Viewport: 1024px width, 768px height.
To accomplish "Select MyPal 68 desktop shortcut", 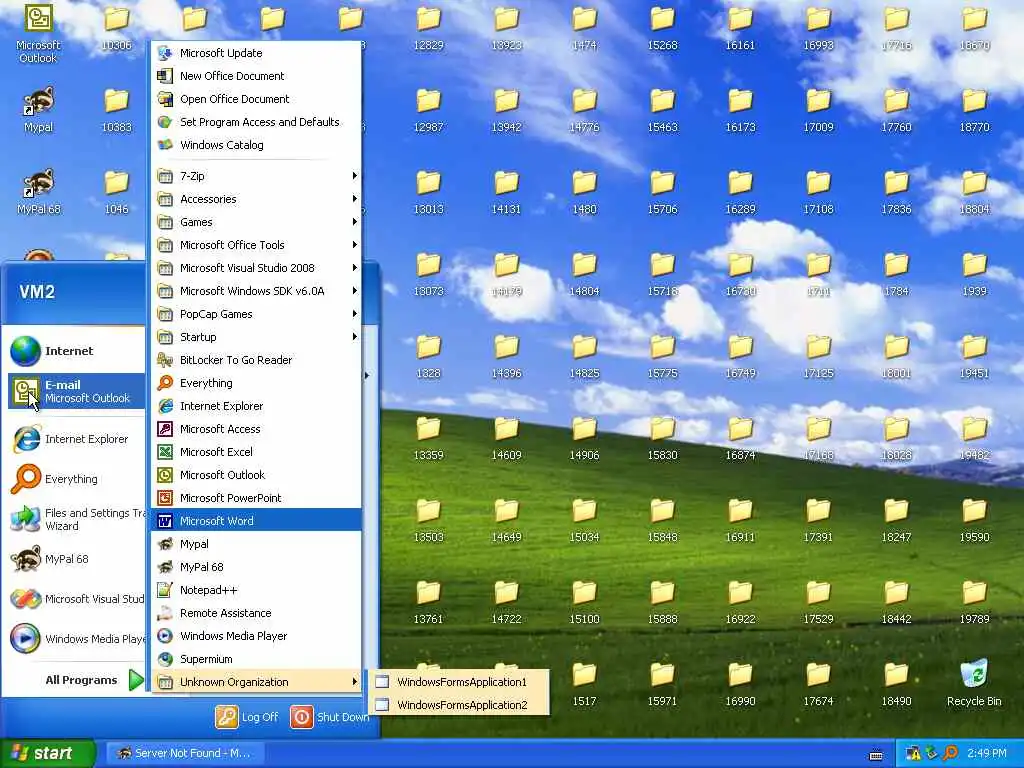I will point(38,192).
